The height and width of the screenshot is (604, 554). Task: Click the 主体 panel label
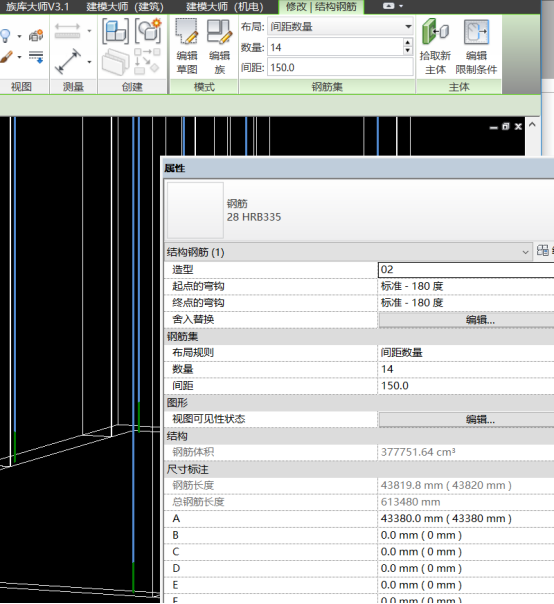(x=459, y=87)
